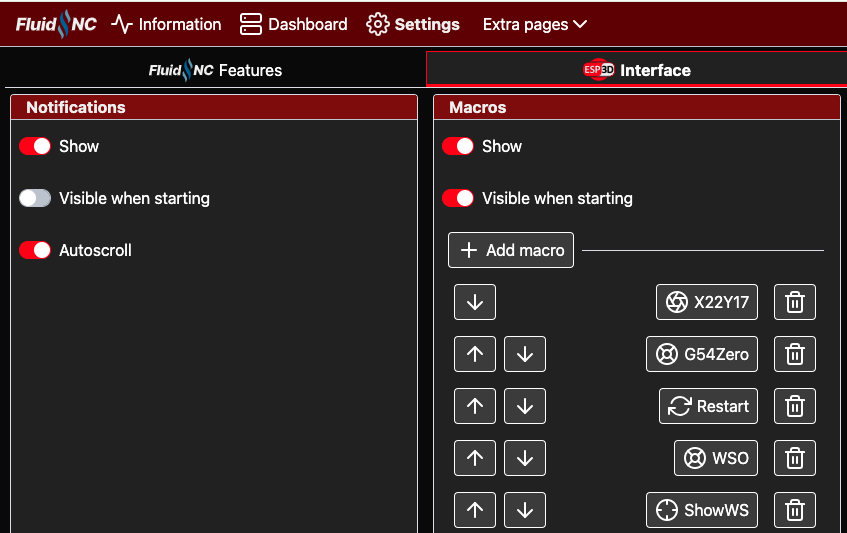Open the Restart macro button
The width and height of the screenshot is (847, 533).
708,406
